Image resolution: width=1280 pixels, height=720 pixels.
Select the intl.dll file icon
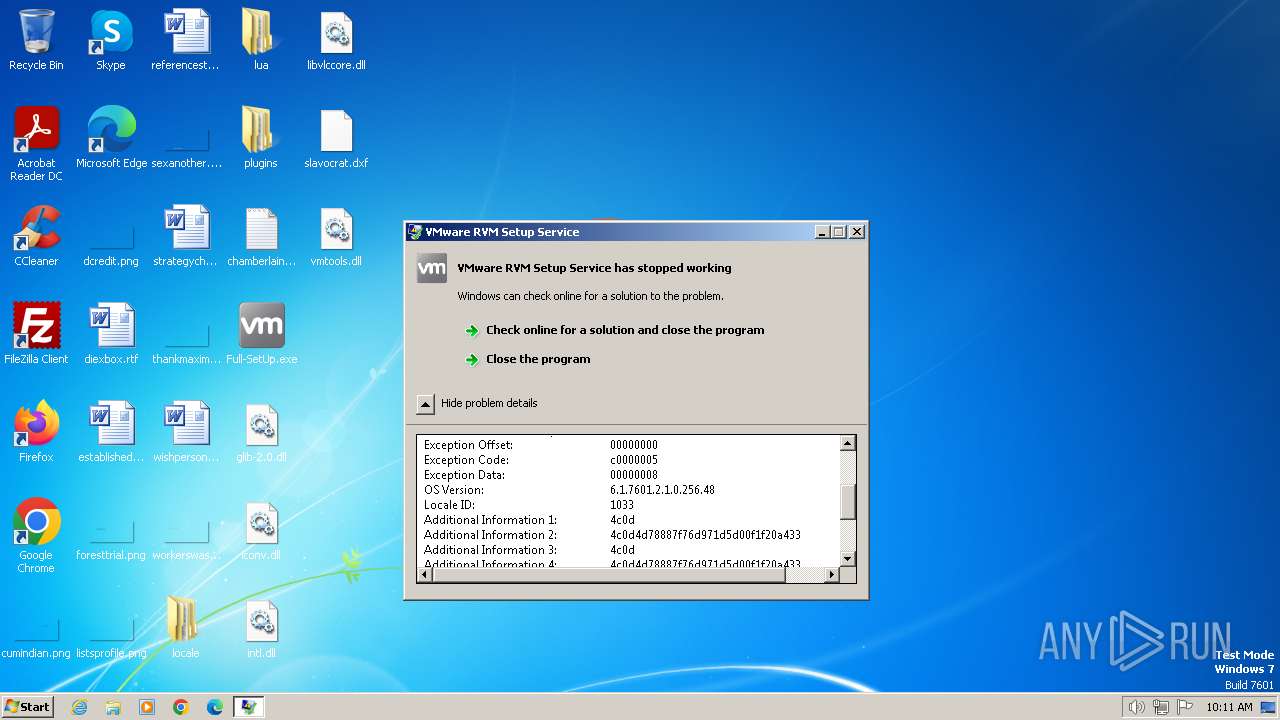261,629
